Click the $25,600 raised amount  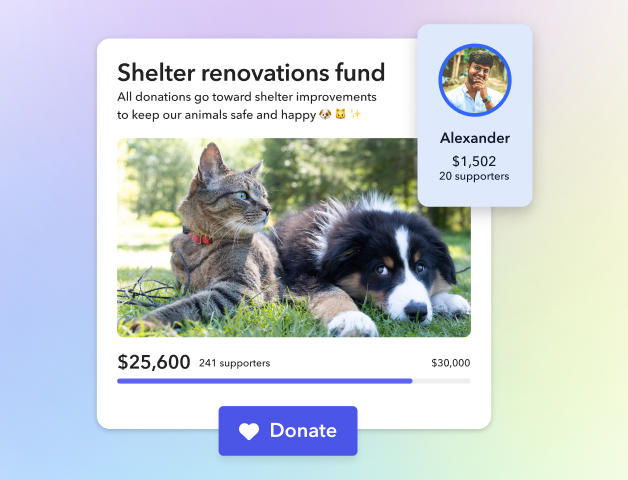[154, 362]
